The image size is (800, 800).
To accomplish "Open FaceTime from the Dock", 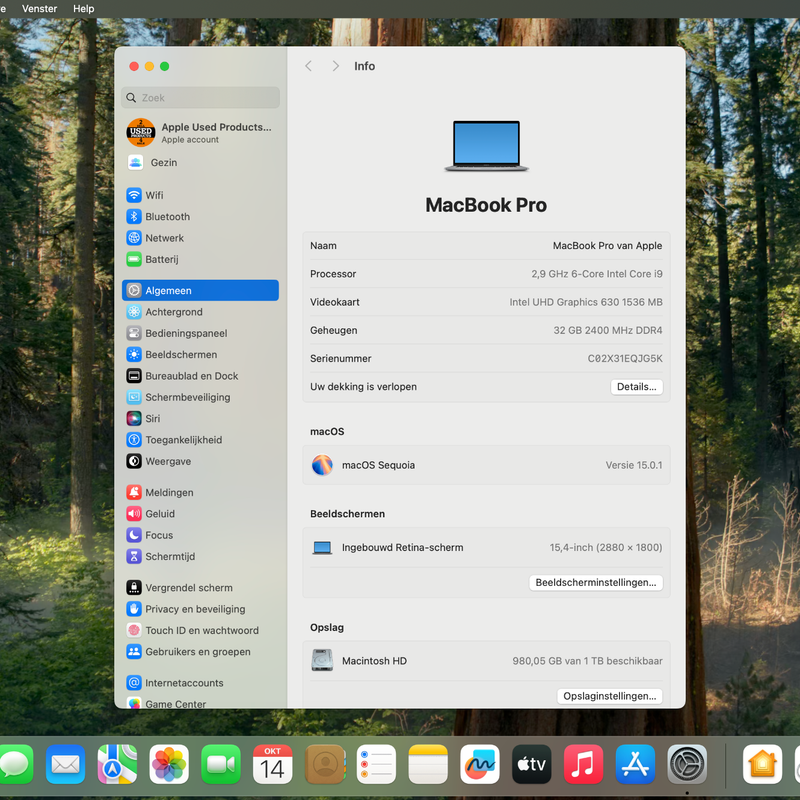I will click(x=221, y=764).
